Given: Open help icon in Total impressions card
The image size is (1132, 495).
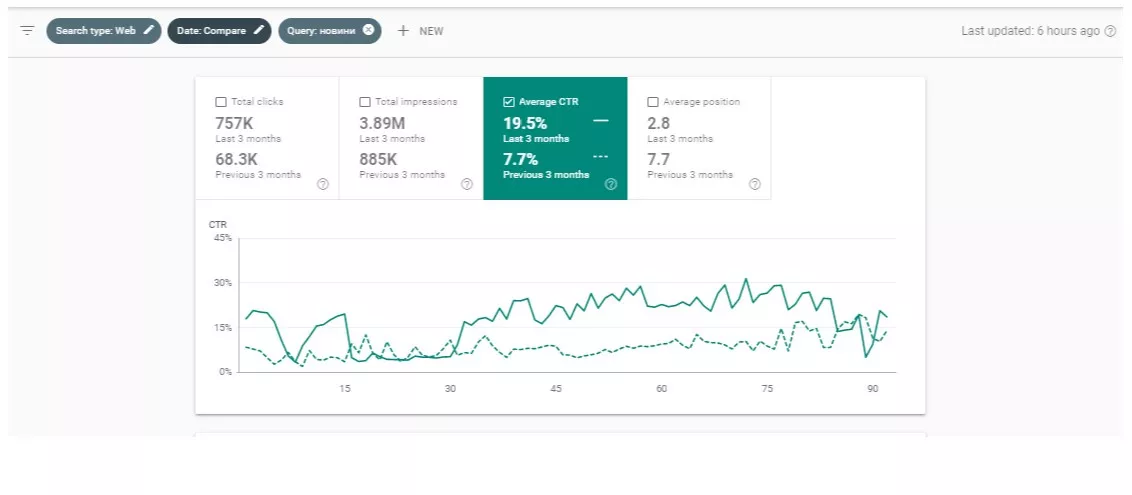Looking at the screenshot, I should (467, 184).
